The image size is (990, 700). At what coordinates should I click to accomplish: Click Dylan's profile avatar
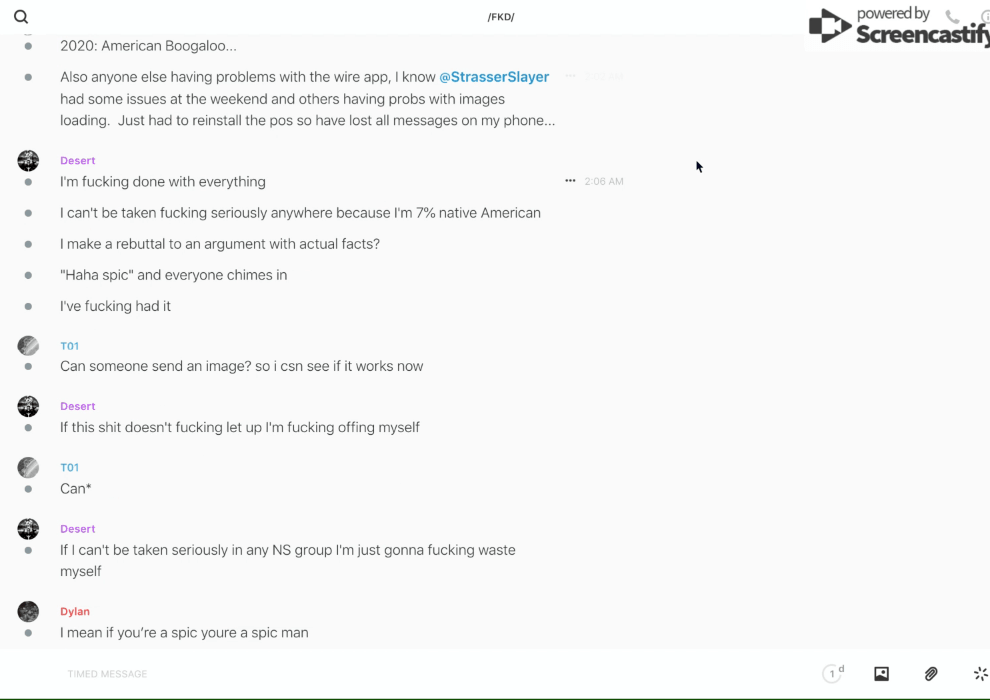28,611
